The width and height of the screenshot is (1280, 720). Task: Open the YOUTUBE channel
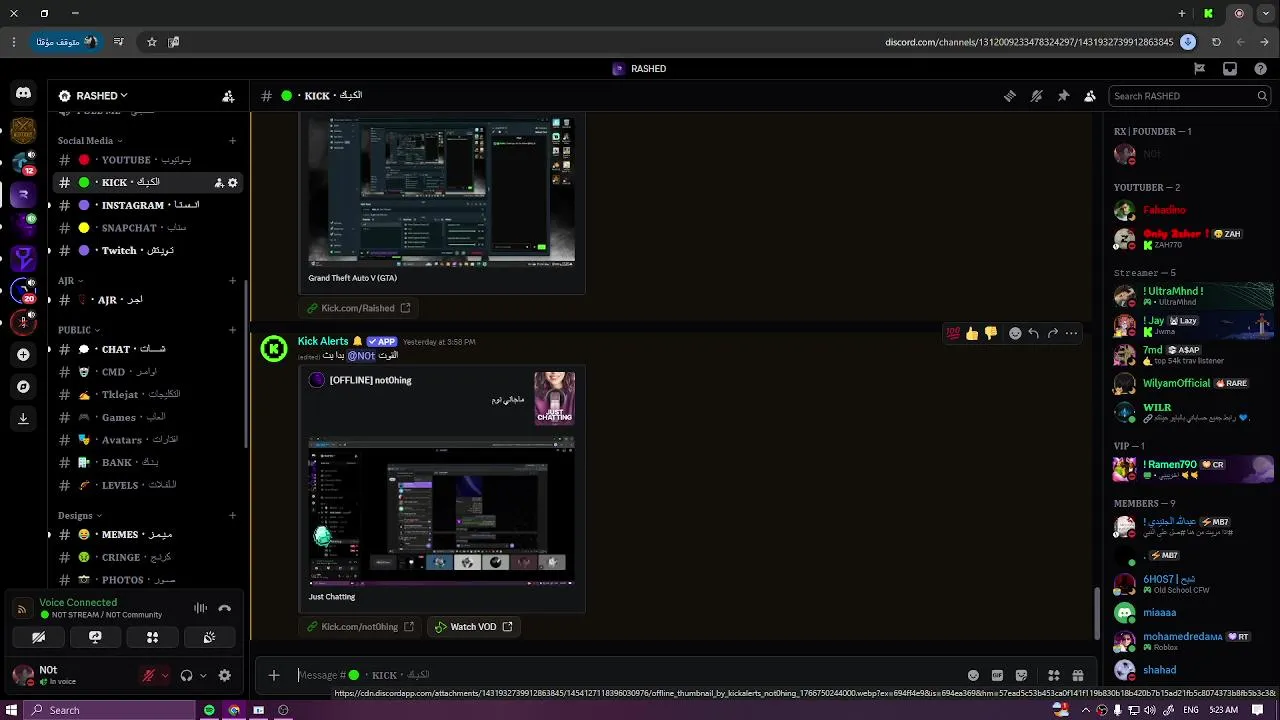[x=148, y=160]
